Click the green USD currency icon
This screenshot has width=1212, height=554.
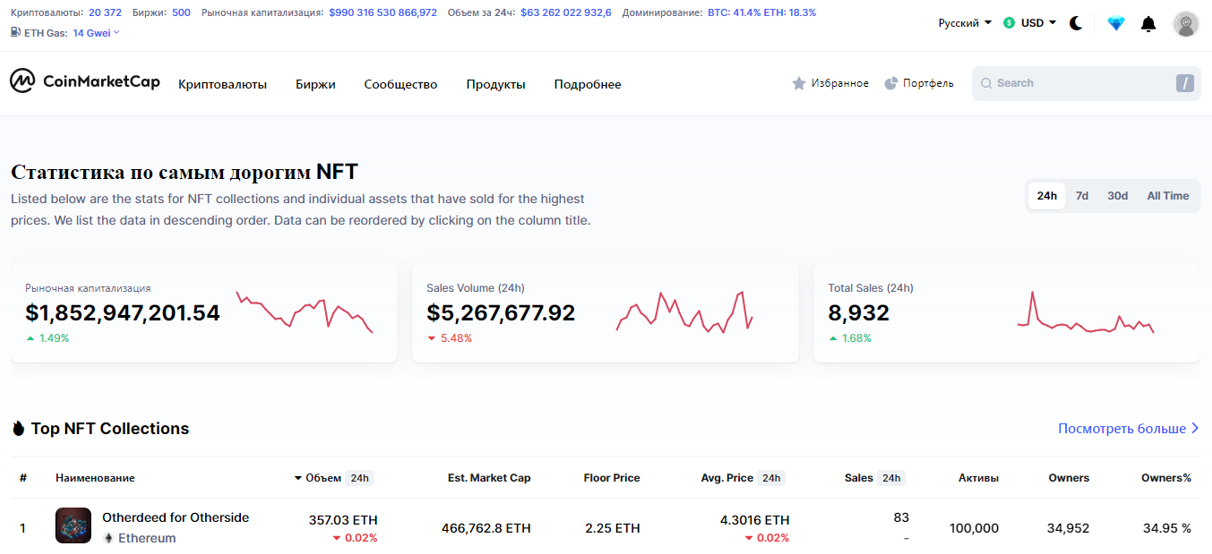click(1009, 23)
